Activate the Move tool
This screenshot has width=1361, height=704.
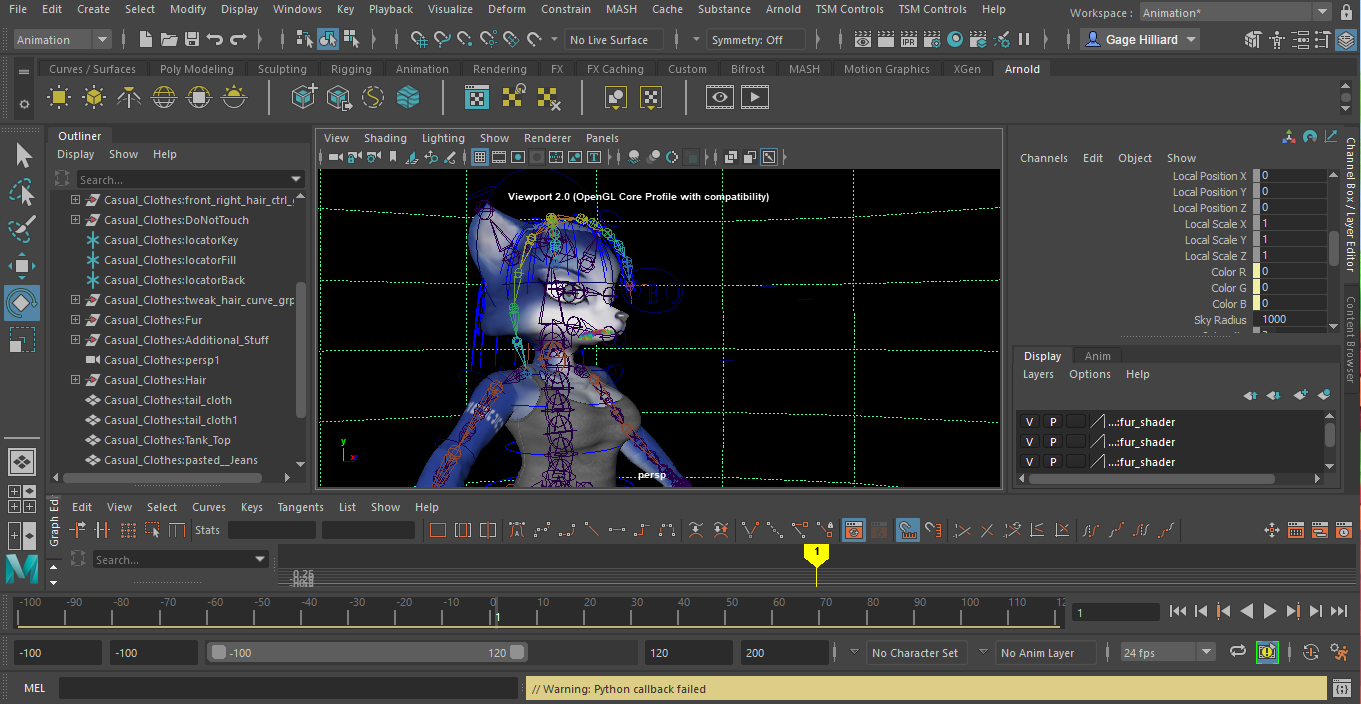pos(22,265)
